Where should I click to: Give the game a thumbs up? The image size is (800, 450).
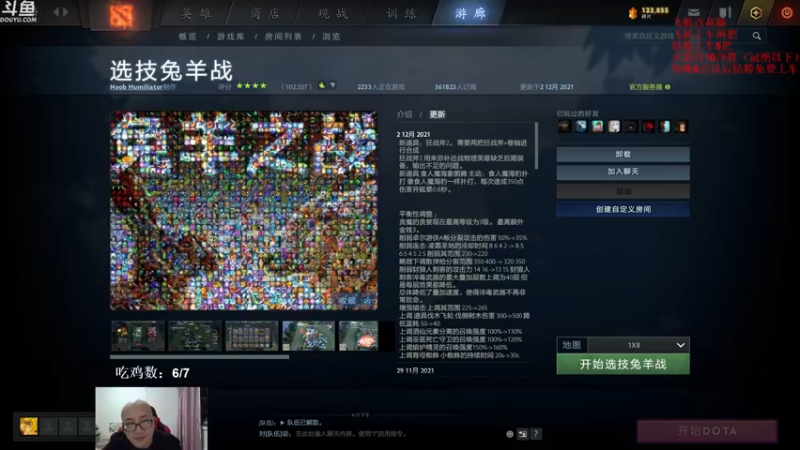click(x=322, y=85)
